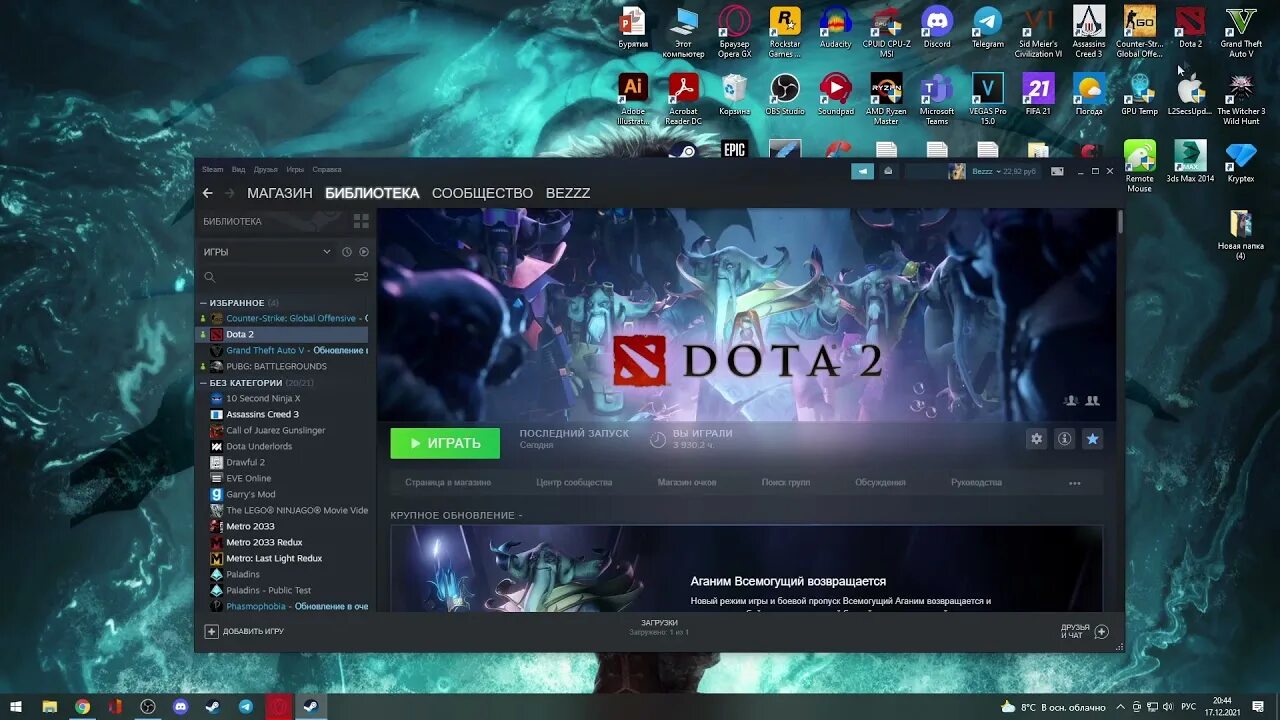Click ДОБАВИТЬ ИГРУ at bottom left
This screenshot has height=720, width=1280.
point(244,631)
